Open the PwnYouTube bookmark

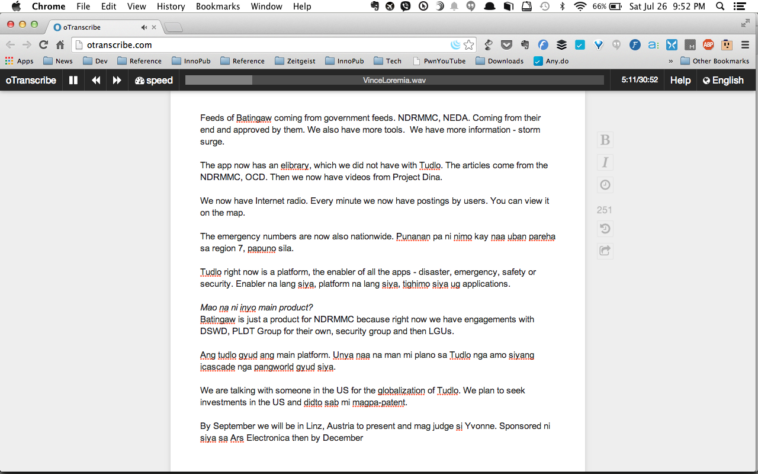pyautogui.click(x=439, y=61)
